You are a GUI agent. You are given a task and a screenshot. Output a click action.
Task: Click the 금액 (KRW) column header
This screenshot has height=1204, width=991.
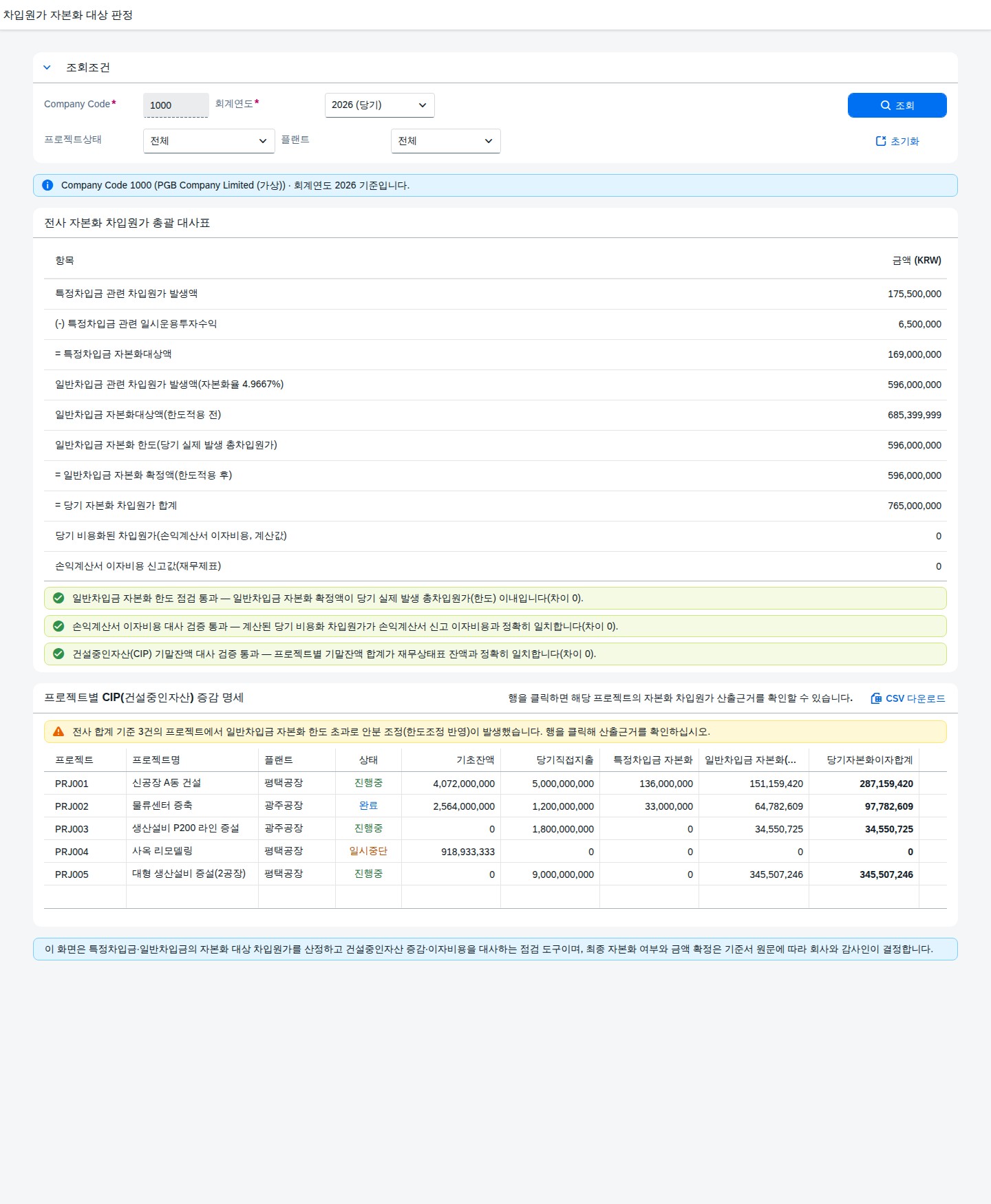point(917,260)
